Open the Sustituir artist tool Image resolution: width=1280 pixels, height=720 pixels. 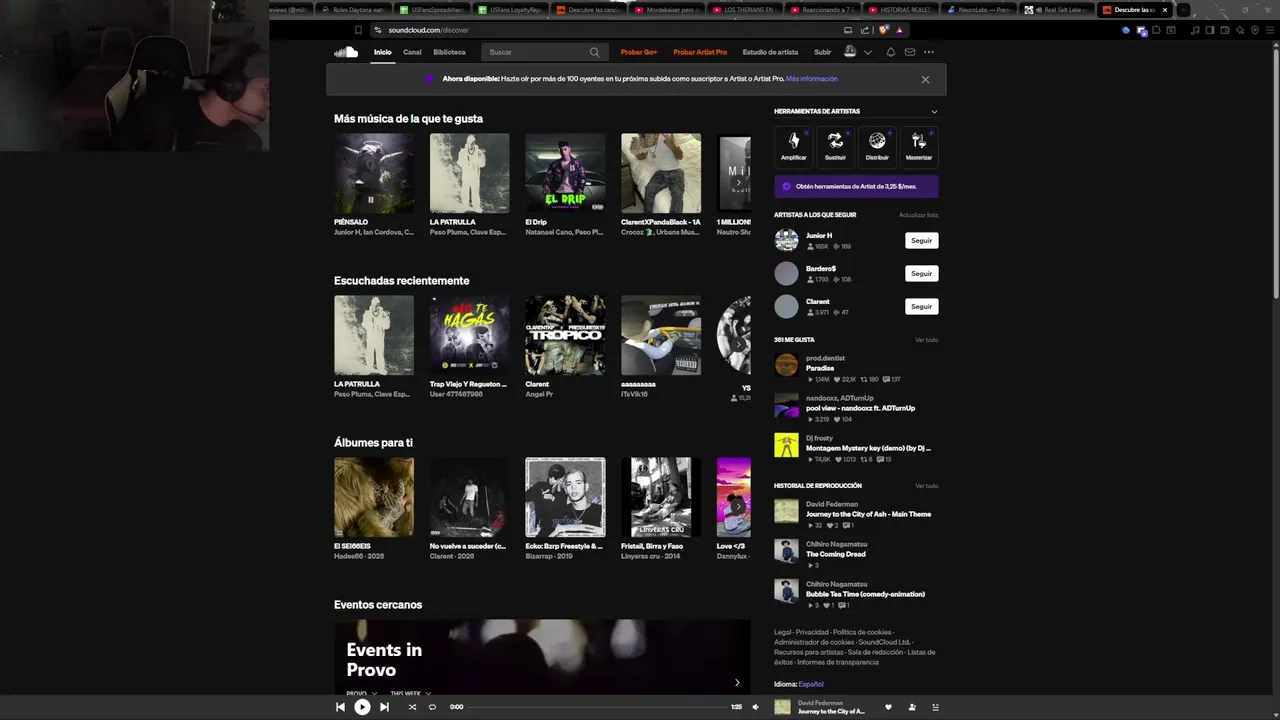[x=835, y=146]
